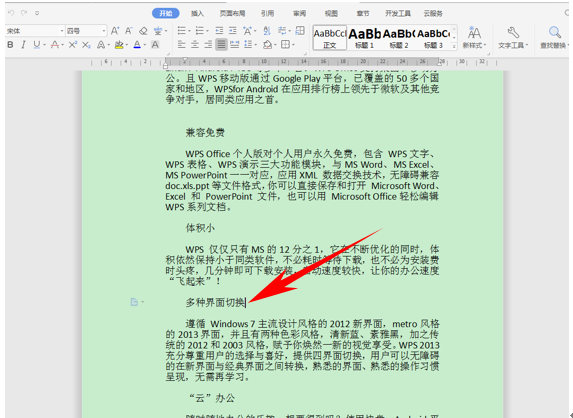Viewport: 573px width, 418px height.
Task: Toggle subscript X₂ formatting
Action: pyautogui.click(x=86, y=45)
